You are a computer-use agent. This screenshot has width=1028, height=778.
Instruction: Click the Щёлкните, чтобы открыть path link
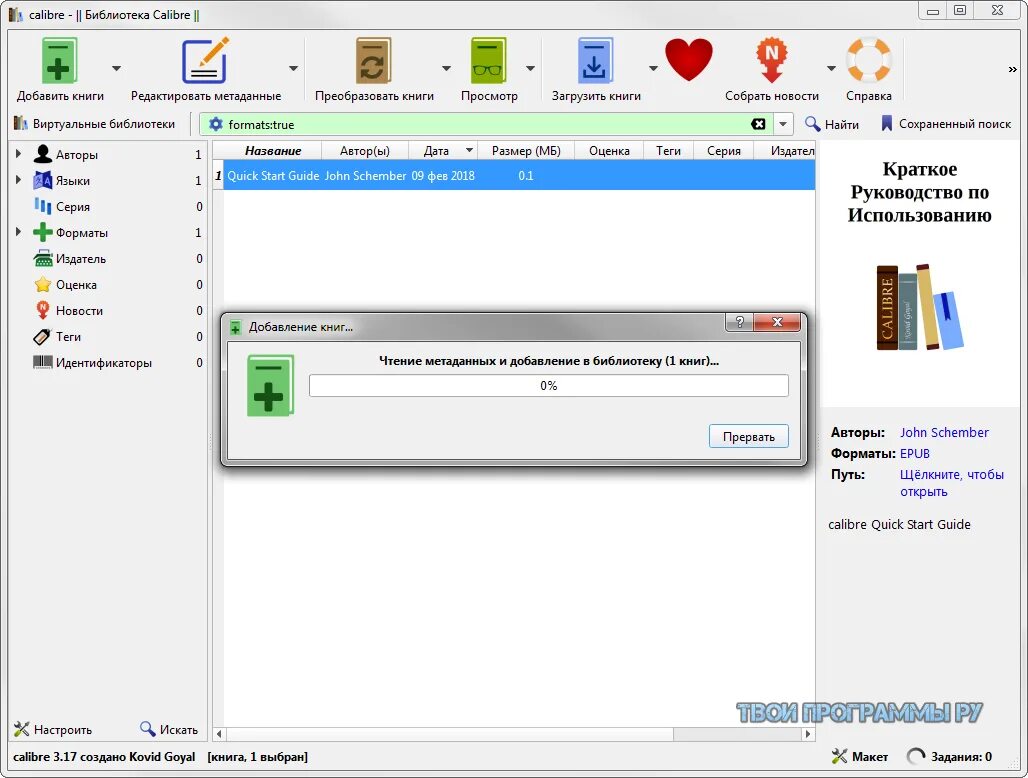click(x=951, y=483)
